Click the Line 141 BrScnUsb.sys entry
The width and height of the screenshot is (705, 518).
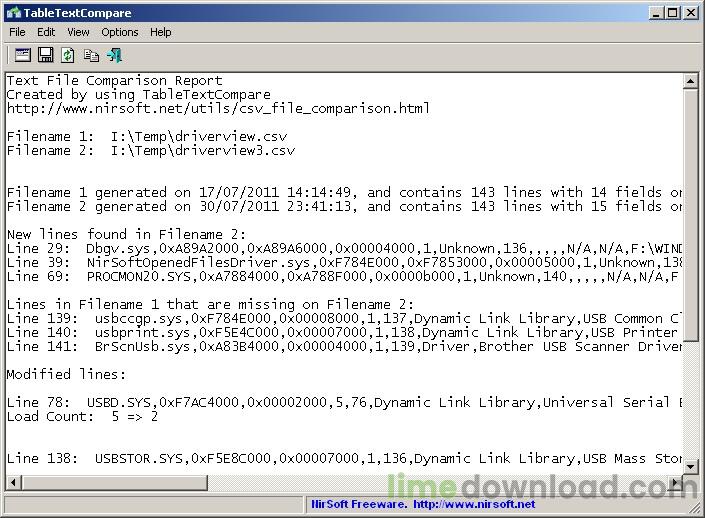point(344,346)
